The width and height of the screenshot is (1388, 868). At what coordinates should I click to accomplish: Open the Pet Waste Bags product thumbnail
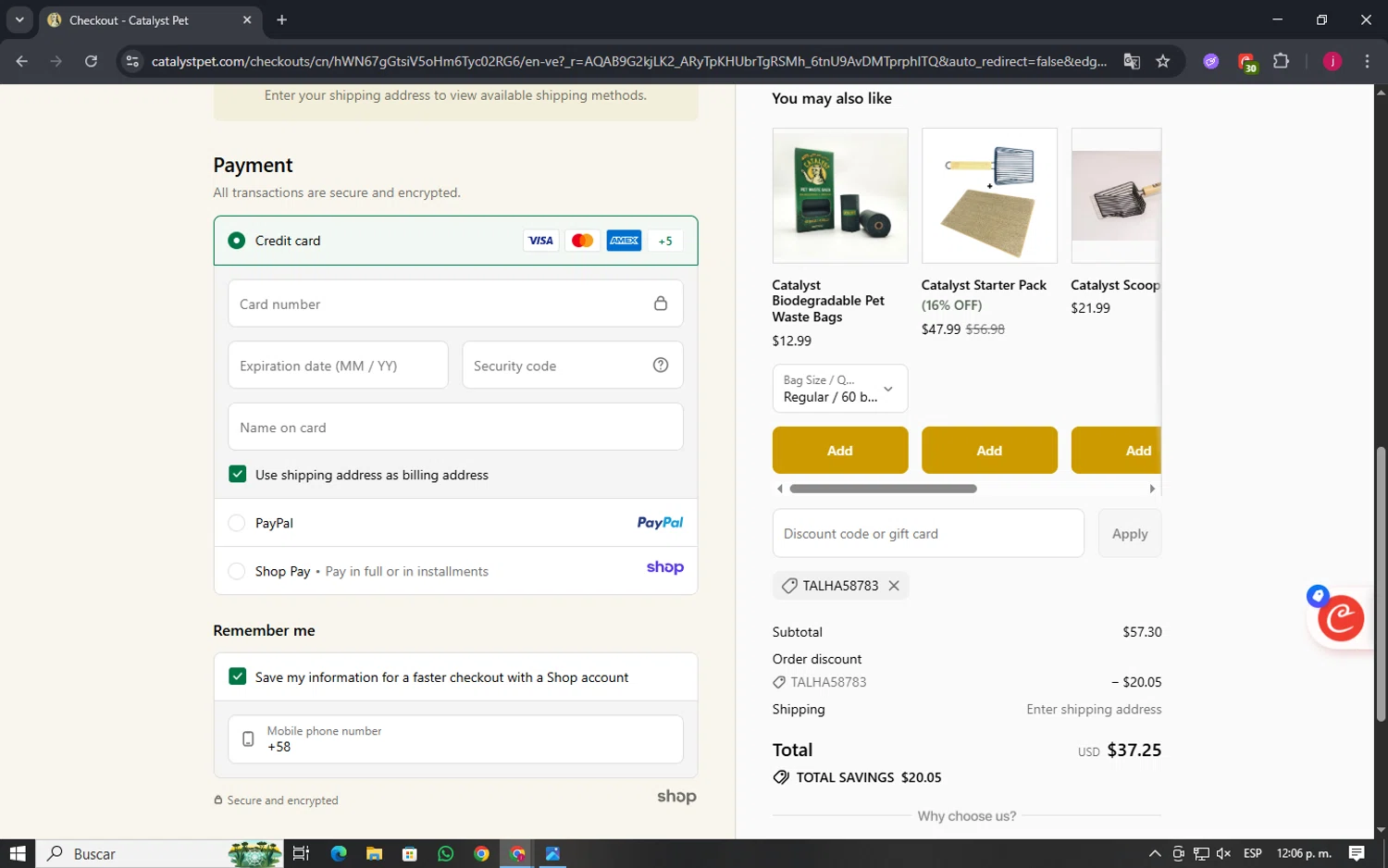[840, 195]
